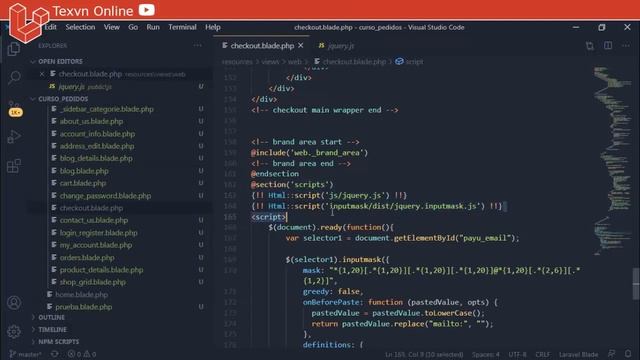Open _sidebar_categorie.blade.php file
This screenshot has height=360, width=640.
tap(106, 109)
